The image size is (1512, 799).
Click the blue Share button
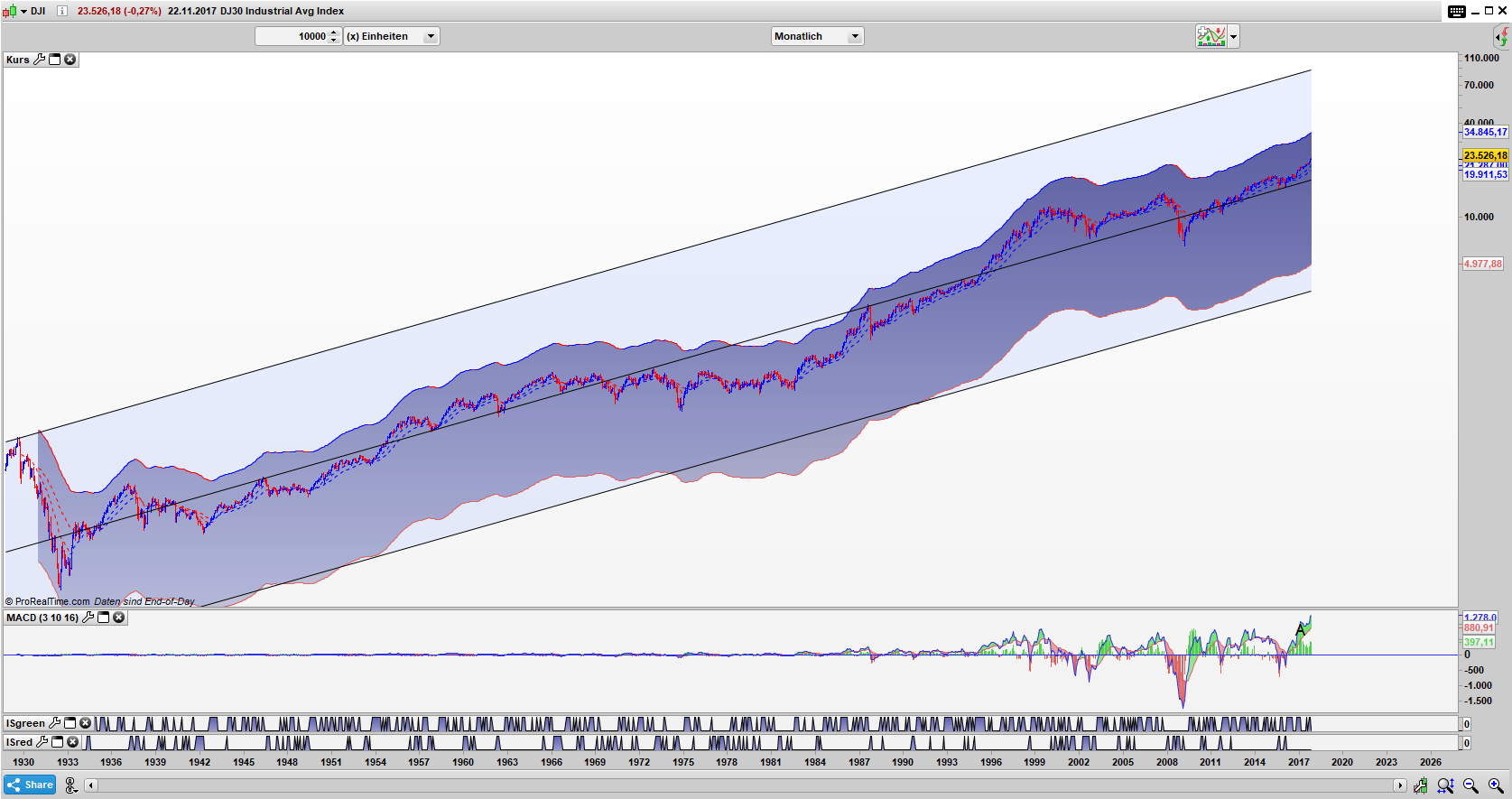(x=30, y=785)
